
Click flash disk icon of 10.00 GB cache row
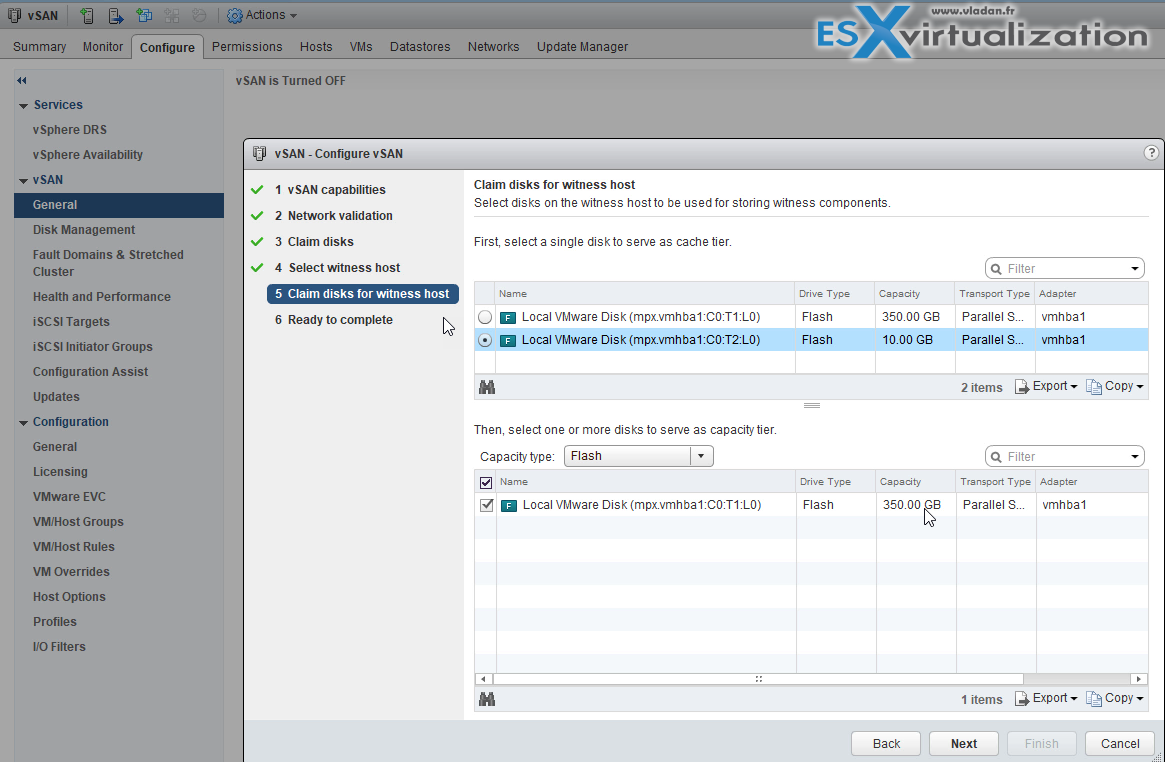pos(508,340)
